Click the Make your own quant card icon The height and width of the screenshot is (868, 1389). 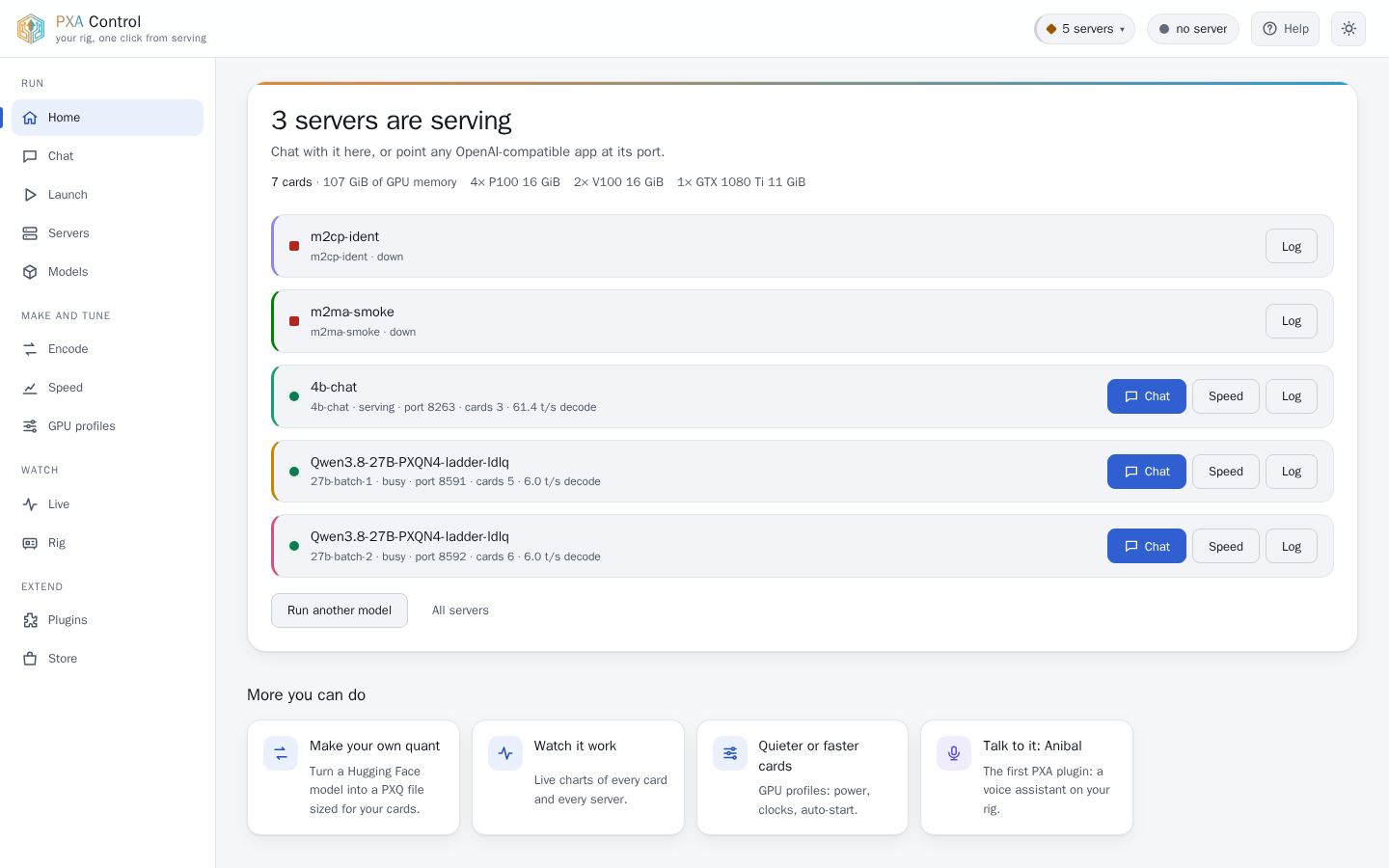[281, 753]
